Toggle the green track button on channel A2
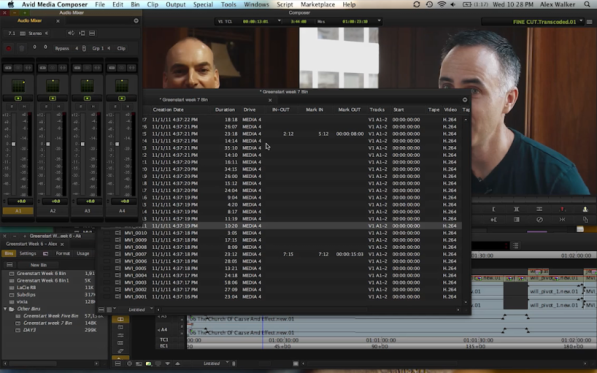The width and height of the screenshot is (597, 373). (53, 98)
